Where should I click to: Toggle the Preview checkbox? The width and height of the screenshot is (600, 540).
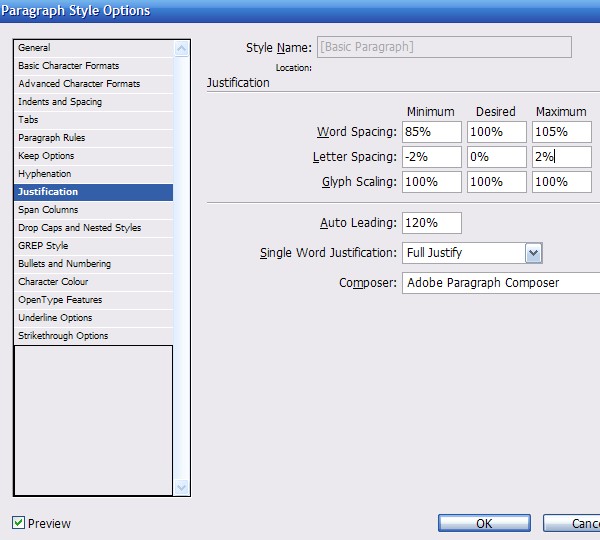click(x=19, y=523)
